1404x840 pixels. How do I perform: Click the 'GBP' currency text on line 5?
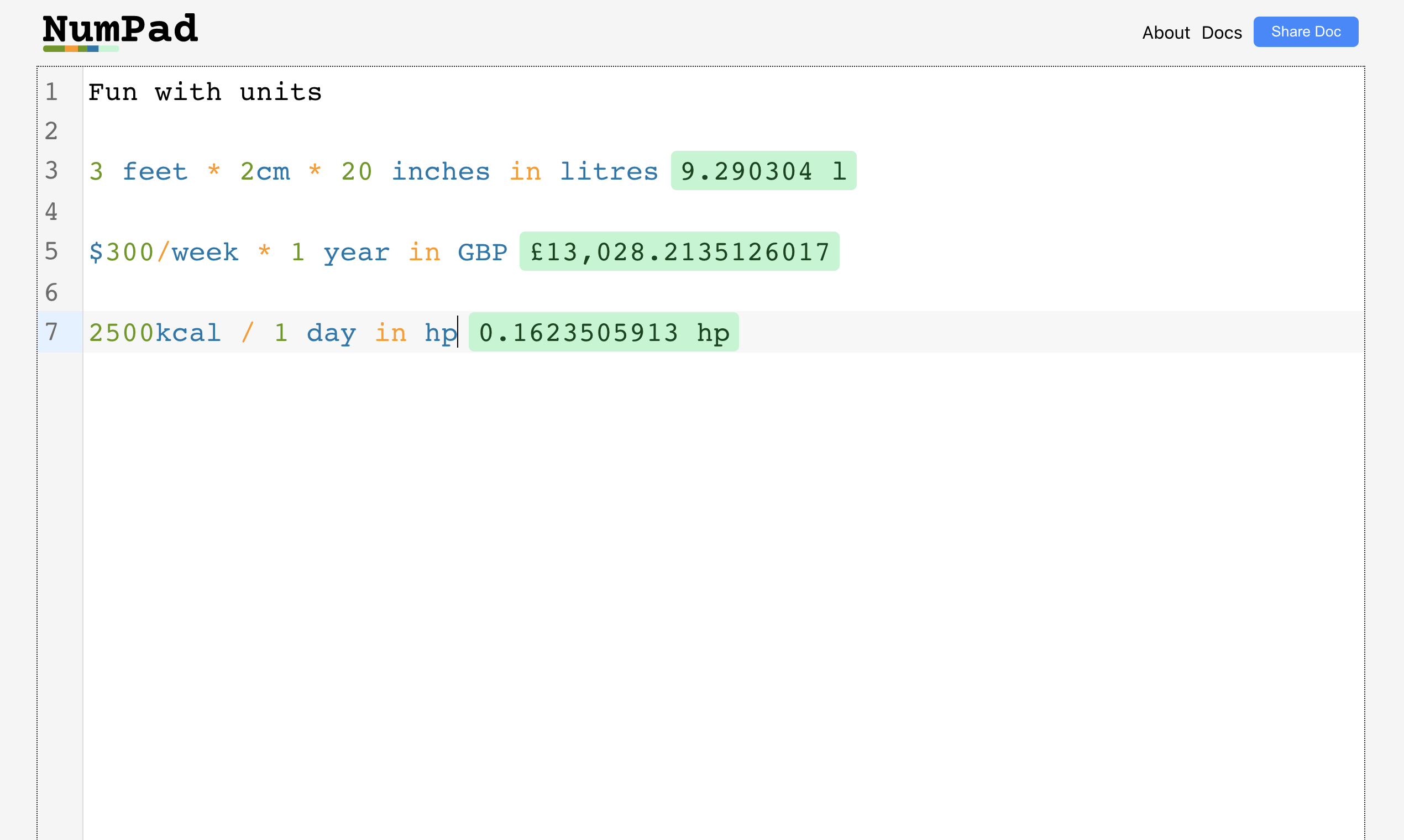tap(483, 252)
